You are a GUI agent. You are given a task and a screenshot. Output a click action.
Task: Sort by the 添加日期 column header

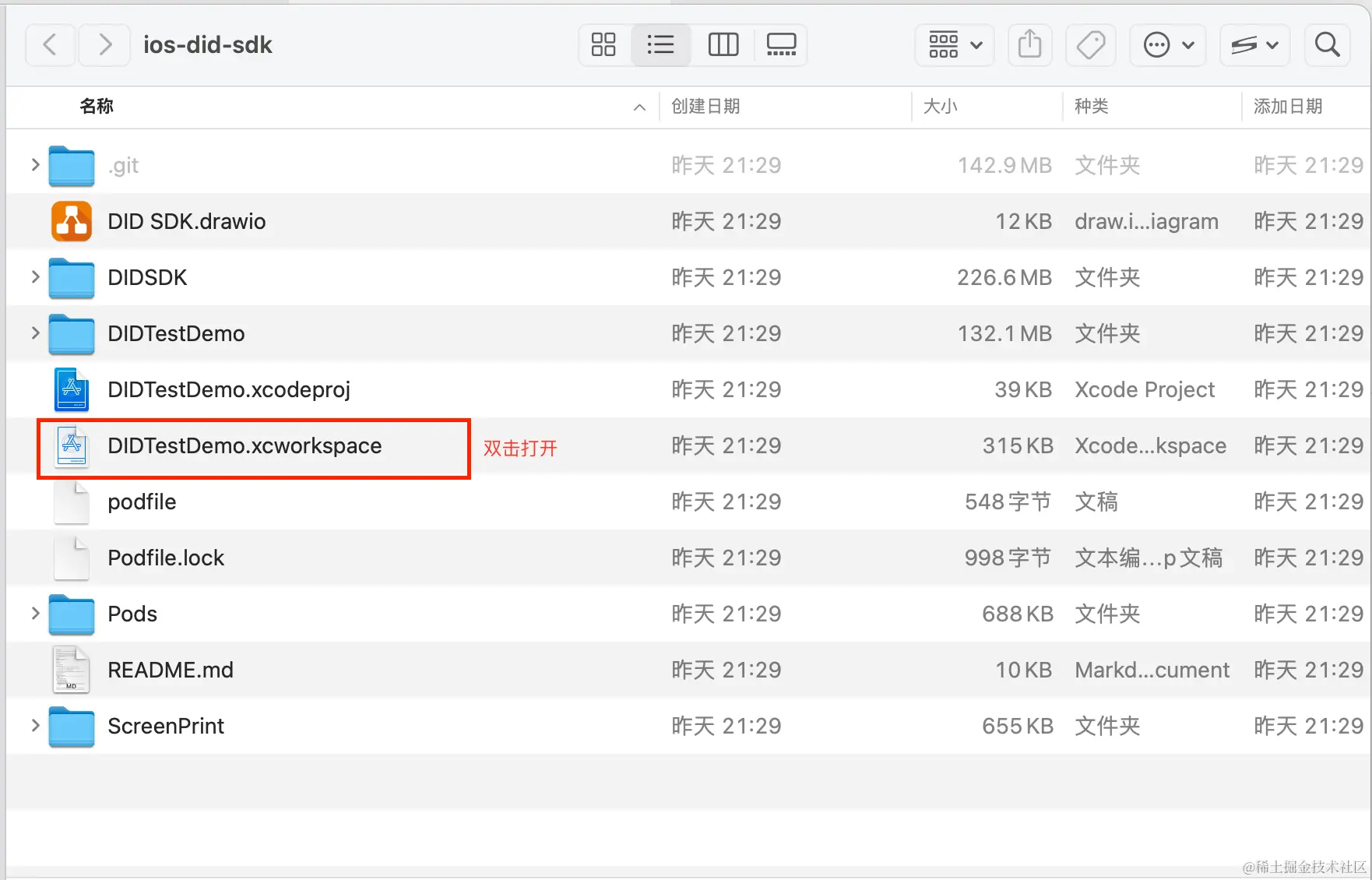pos(1288,107)
